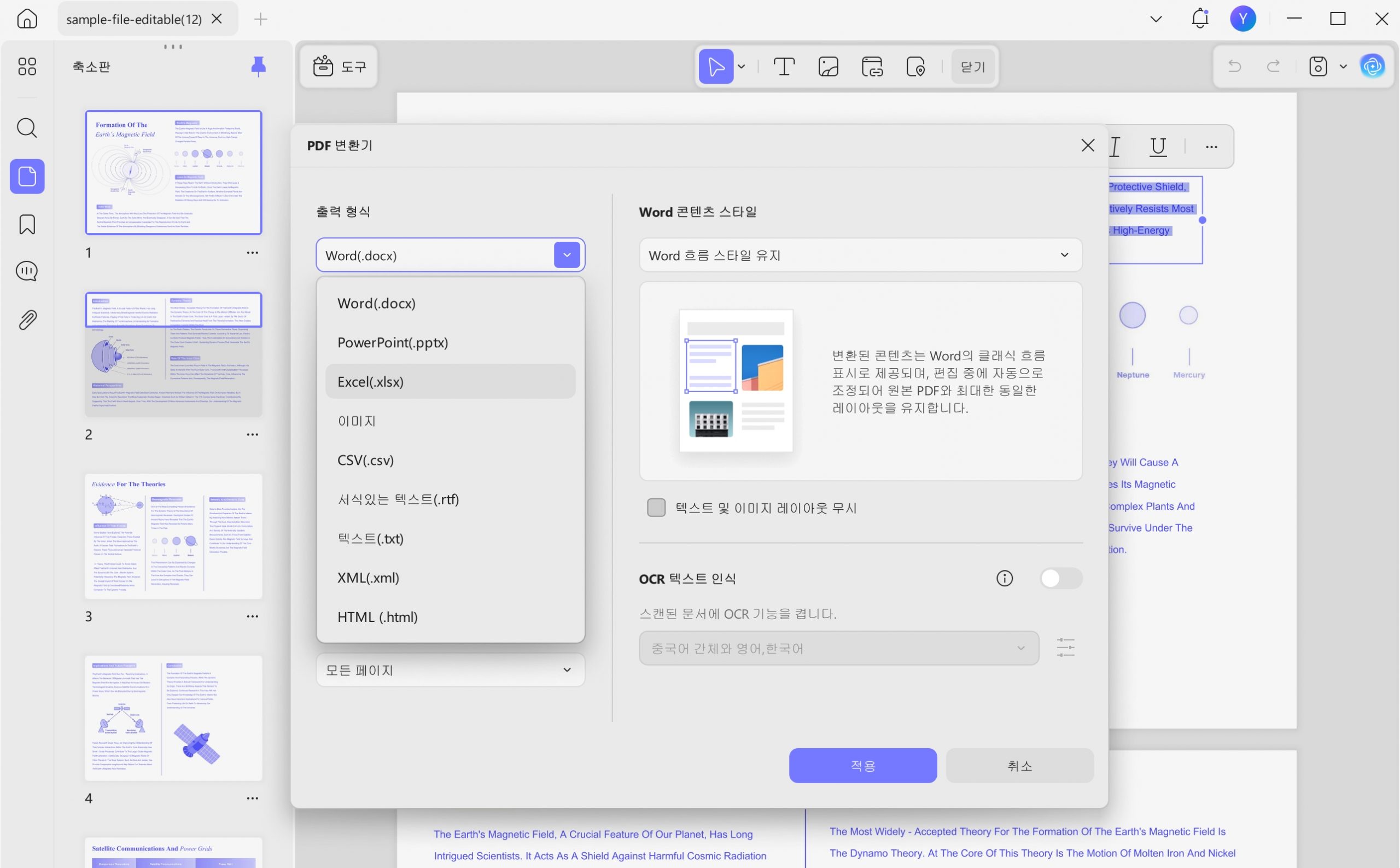1400x868 pixels.
Task: Select page 2 thumbnail
Action: 173,354
